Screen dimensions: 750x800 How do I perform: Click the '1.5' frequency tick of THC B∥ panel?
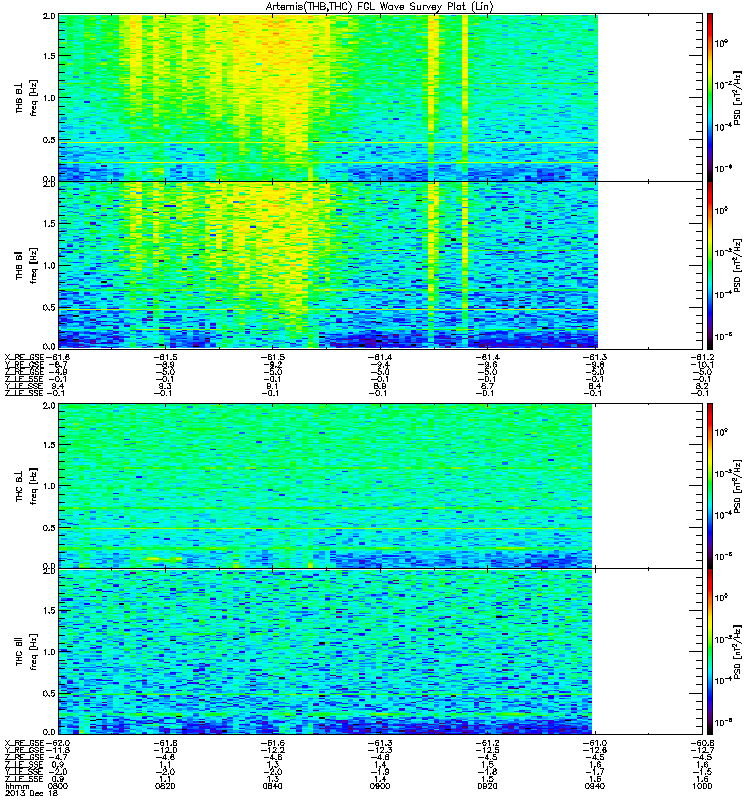tap(49, 610)
